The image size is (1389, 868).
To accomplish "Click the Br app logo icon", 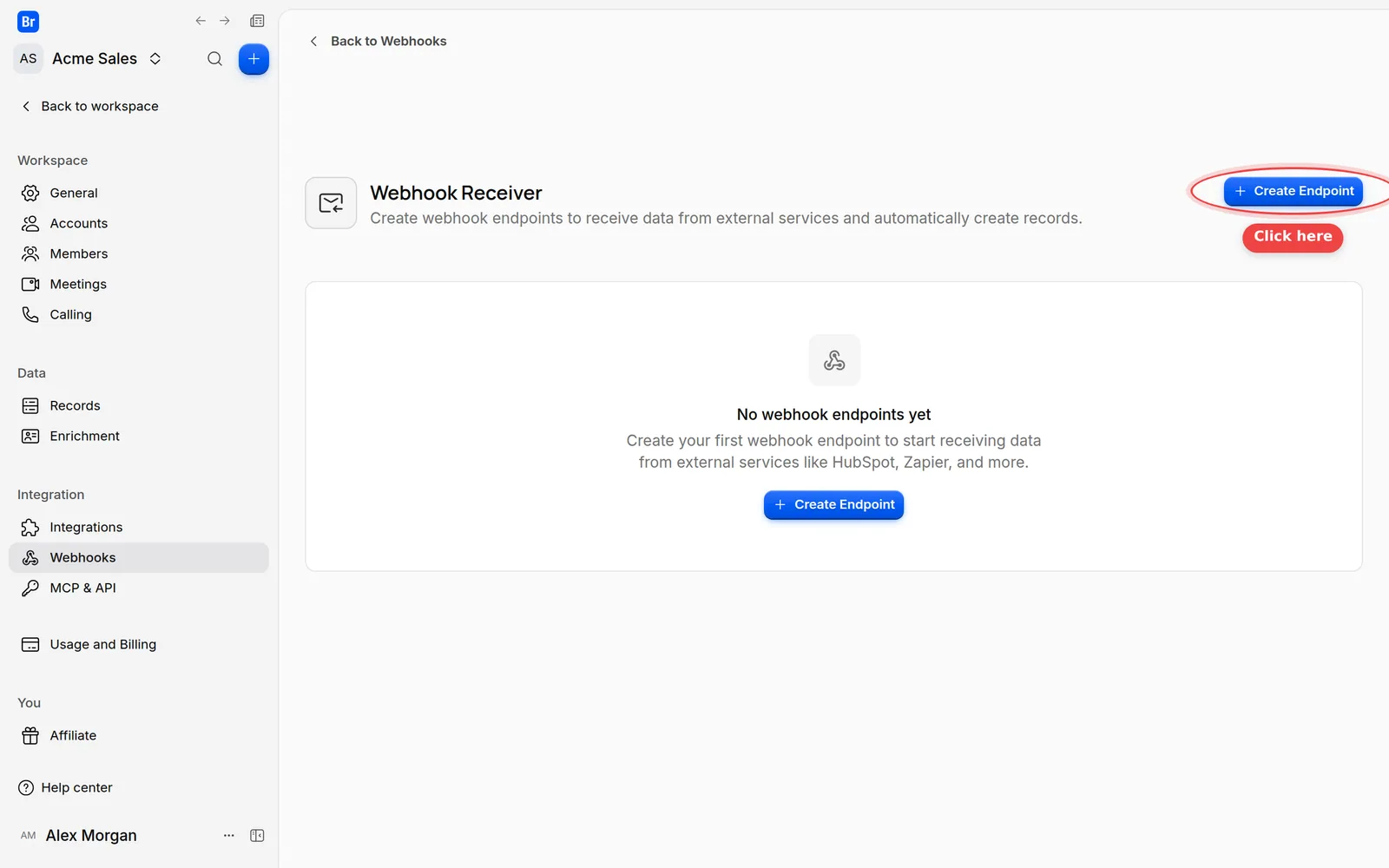I will (28, 22).
